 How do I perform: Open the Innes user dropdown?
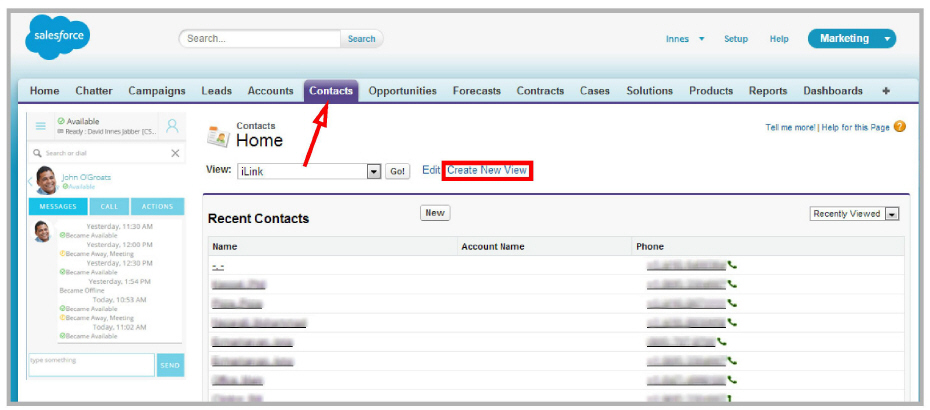pos(685,39)
